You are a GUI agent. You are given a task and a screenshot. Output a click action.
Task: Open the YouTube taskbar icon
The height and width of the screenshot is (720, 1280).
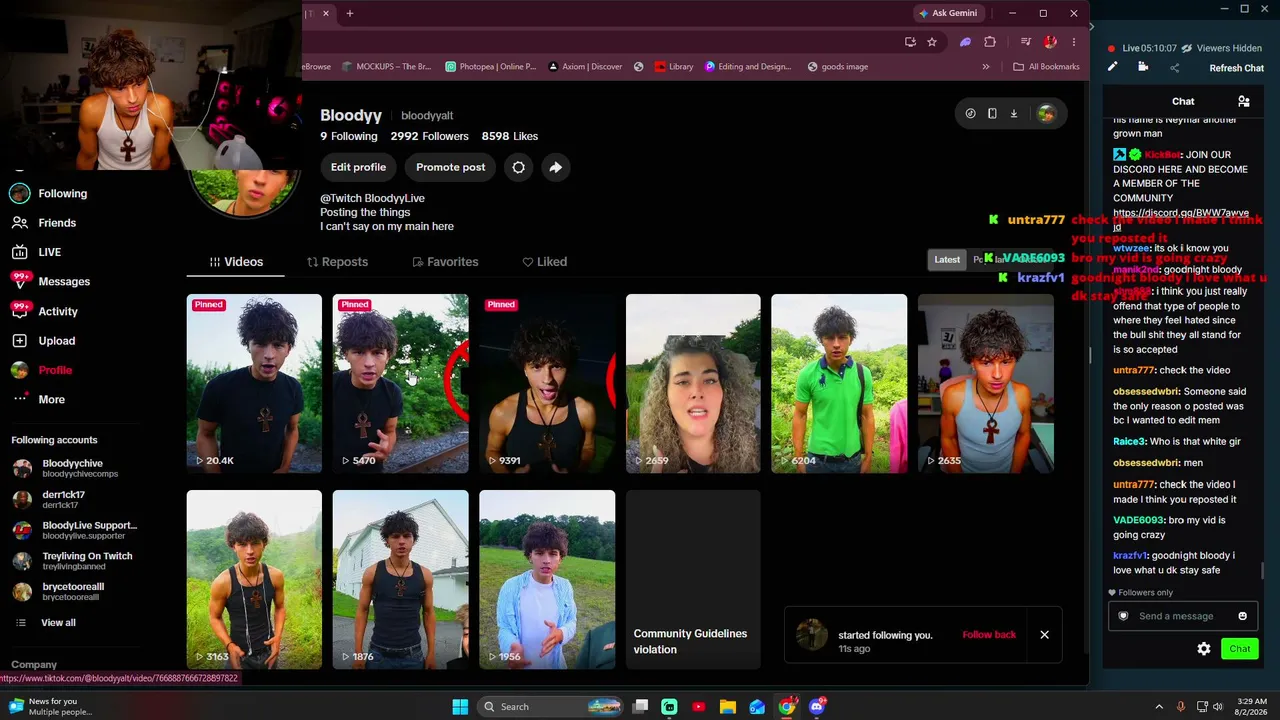(698, 707)
